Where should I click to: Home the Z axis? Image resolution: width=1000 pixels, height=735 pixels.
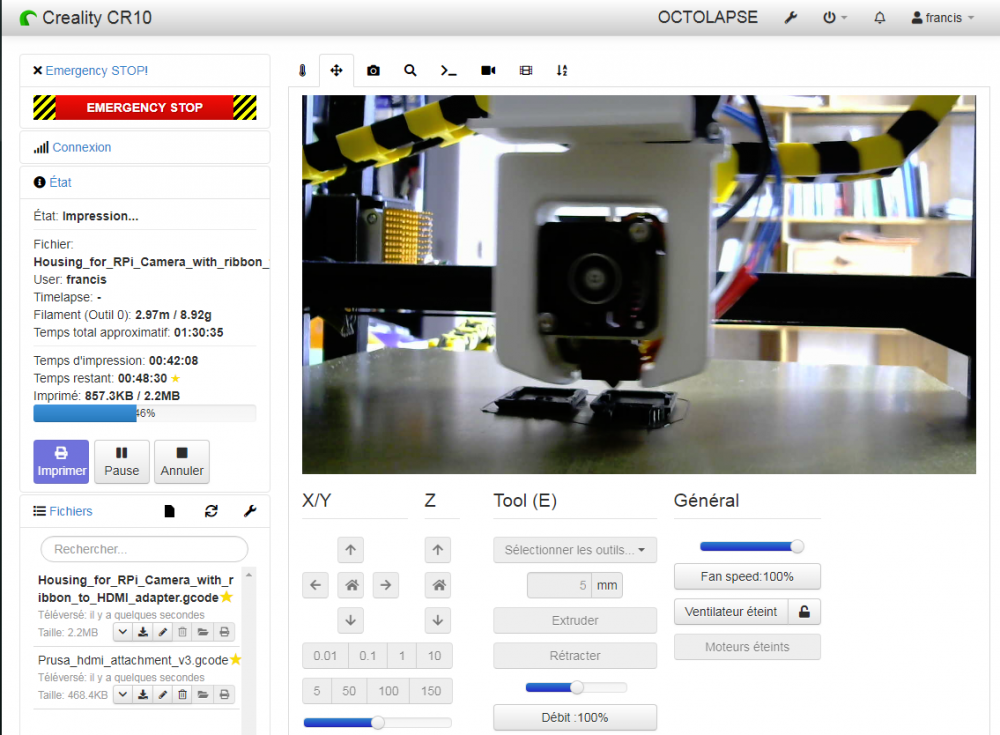(438, 585)
